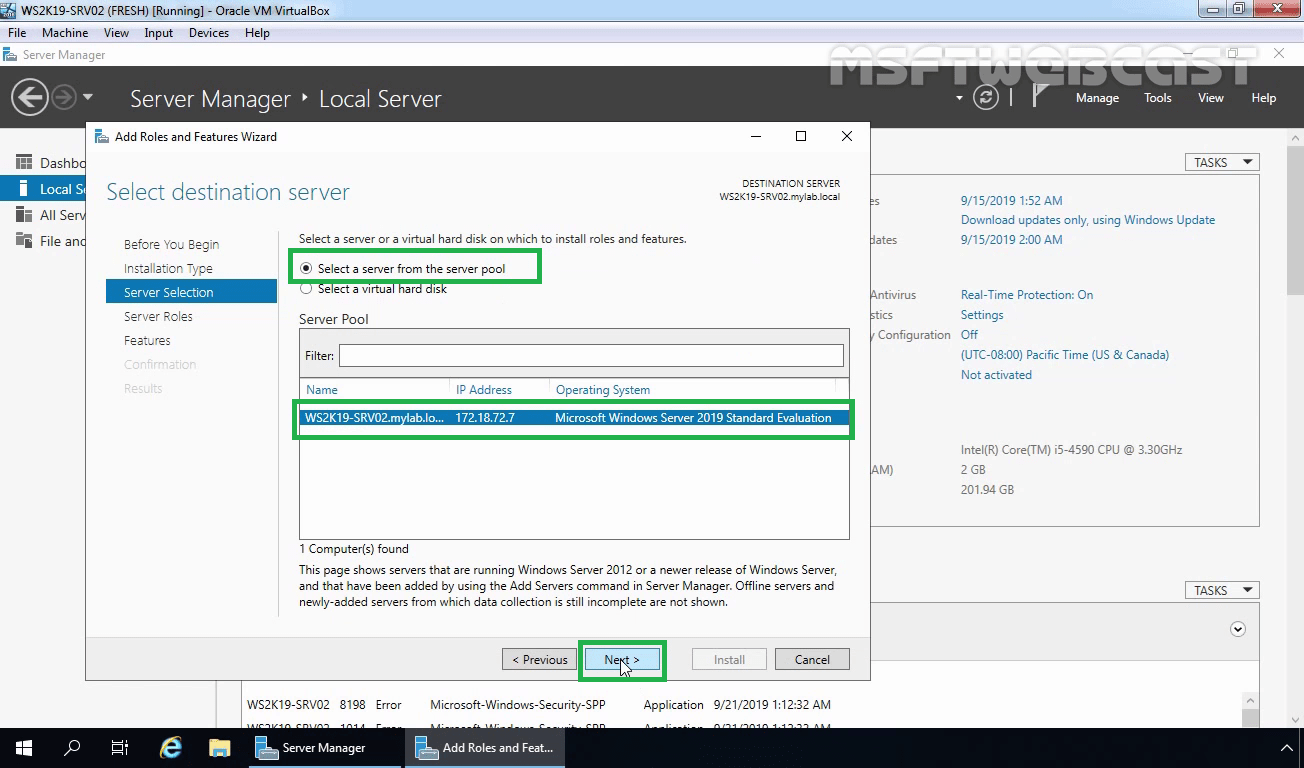This screenshot has height=768, width=1304.
Task: Select the Dashboard icon in sidebar
Action: coord(23,162)
